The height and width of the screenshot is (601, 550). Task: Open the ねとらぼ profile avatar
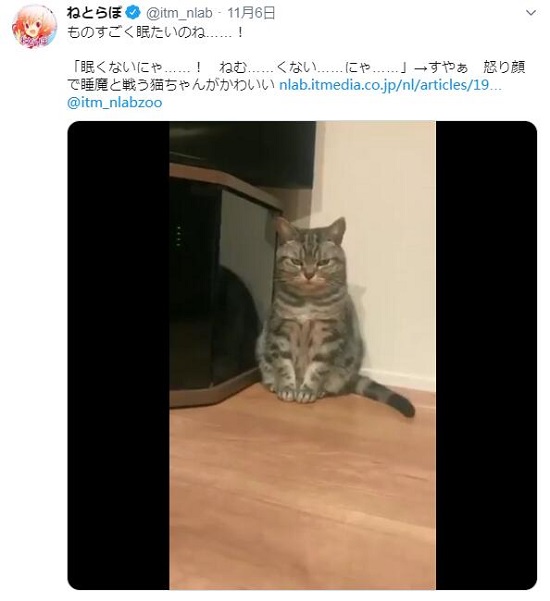(34, 26)
